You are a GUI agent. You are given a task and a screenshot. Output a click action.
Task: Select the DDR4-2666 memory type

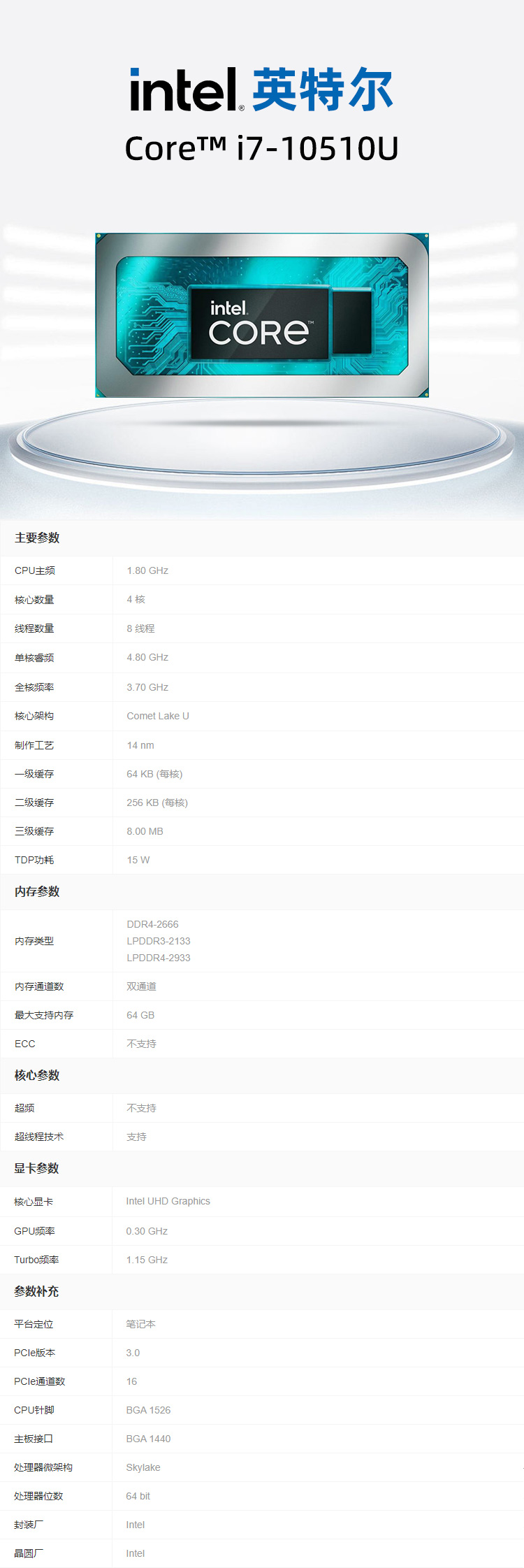(x=152, y=924)
